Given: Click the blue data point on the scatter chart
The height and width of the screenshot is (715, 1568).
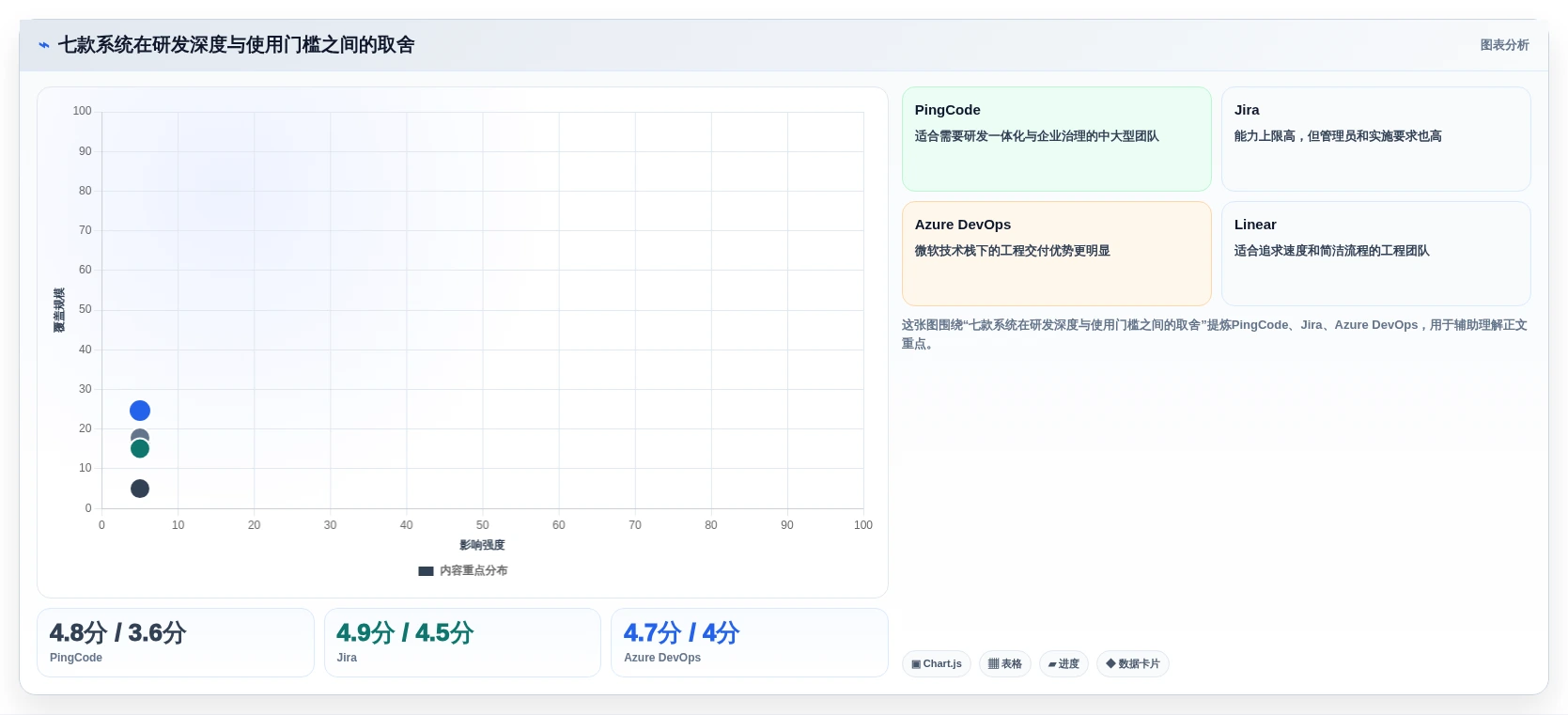Looking at the screenshot, I should [x=140, y=411].
